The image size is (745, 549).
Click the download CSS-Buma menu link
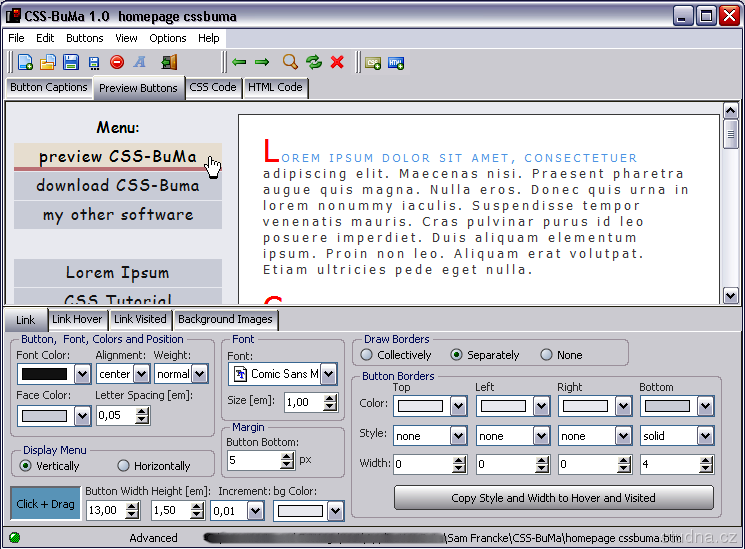pyautogui.click(x=118, y=186)
